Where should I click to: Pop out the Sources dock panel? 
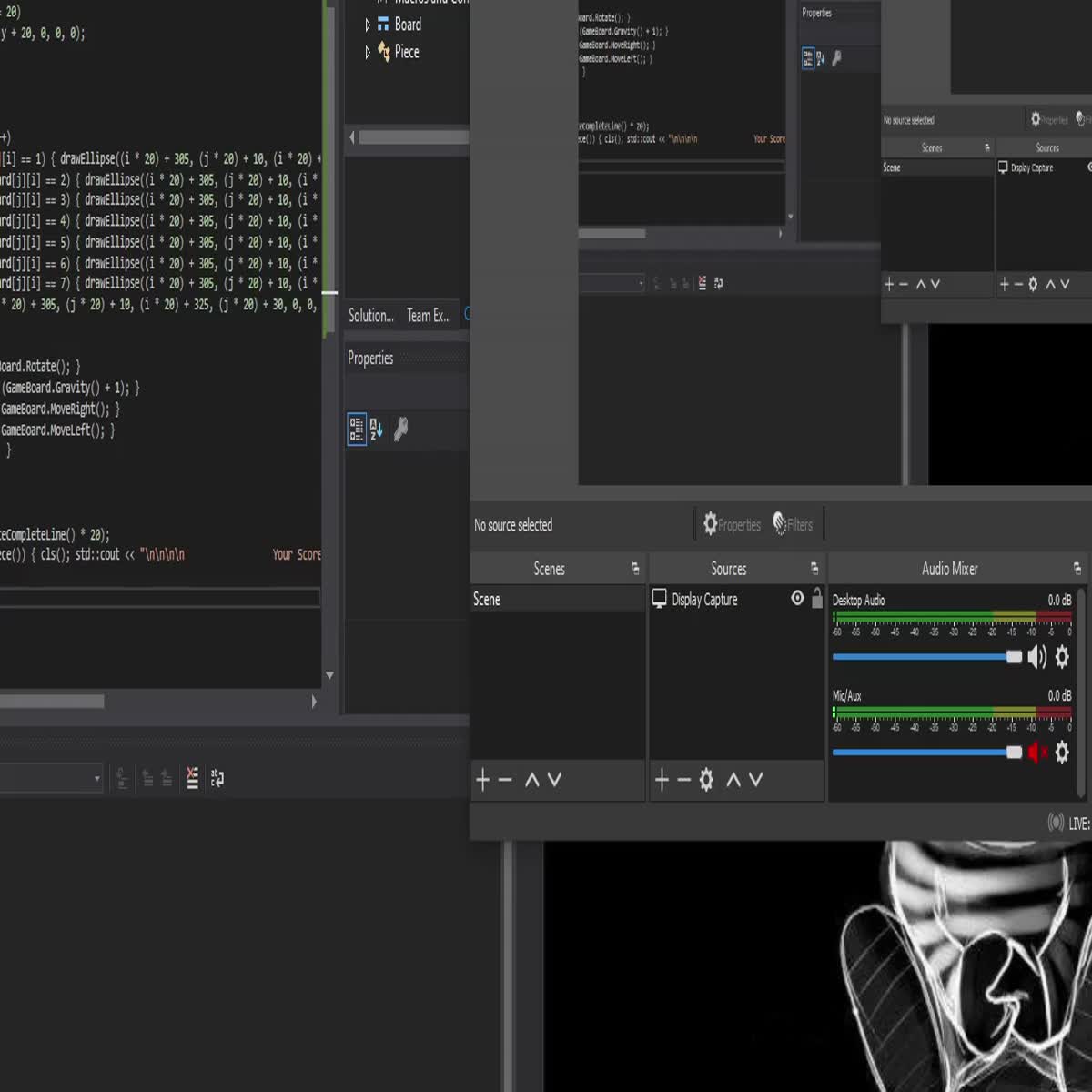(x=814, y=569)
